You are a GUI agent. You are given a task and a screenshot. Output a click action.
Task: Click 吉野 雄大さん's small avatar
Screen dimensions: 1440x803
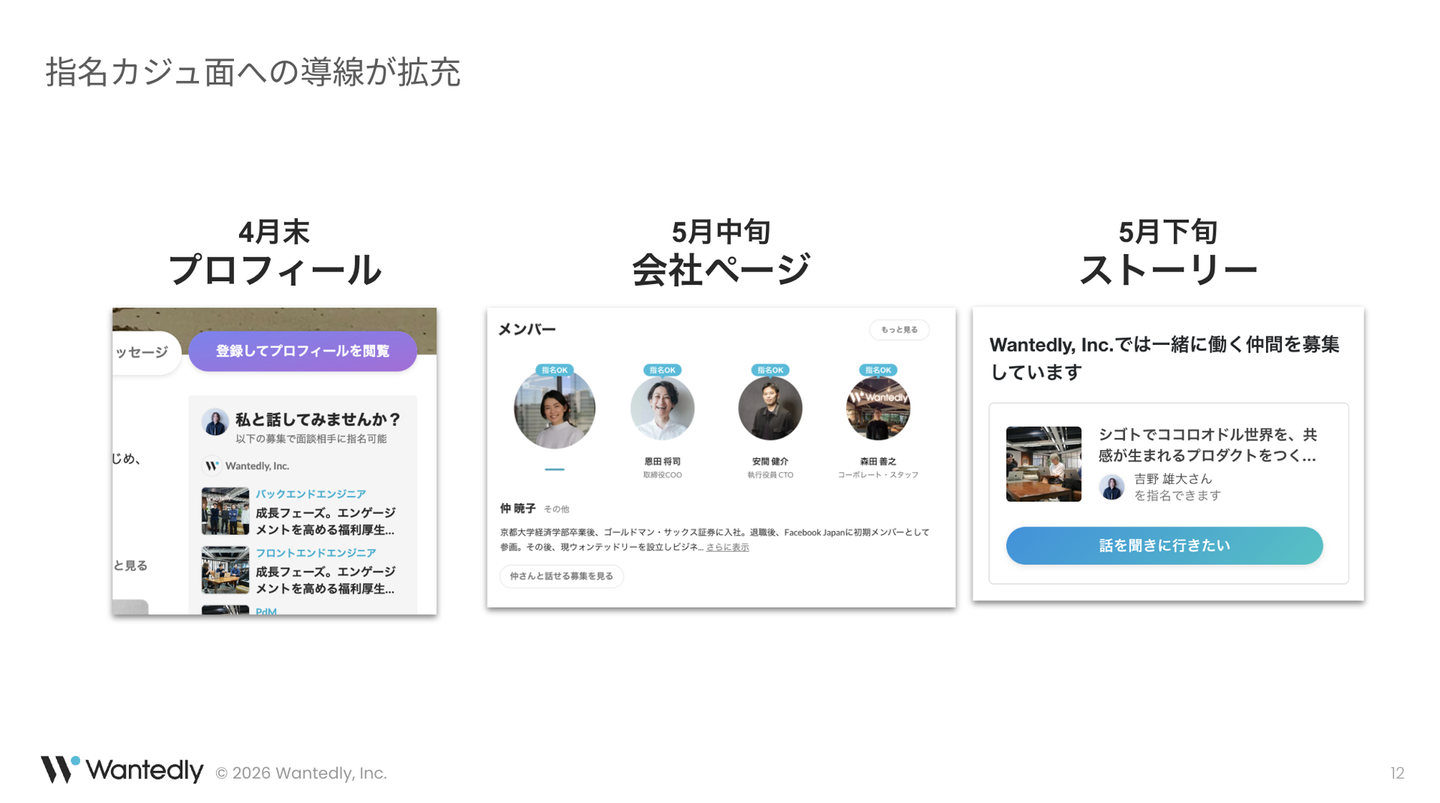click(1111, 487)
